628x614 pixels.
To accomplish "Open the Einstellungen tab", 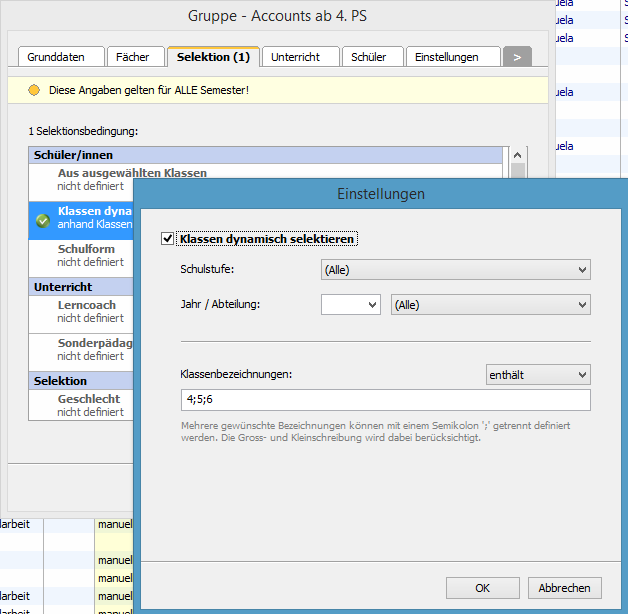I will coord(452,58).
